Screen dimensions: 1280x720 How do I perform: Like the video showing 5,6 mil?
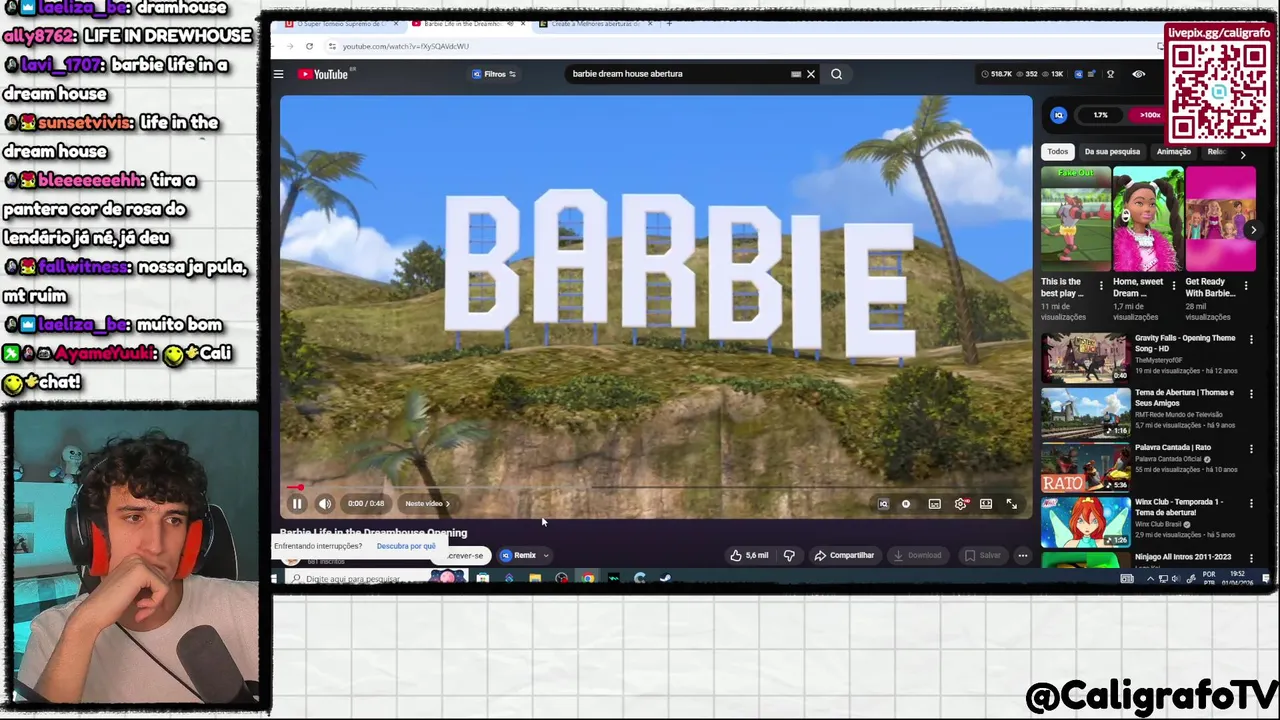(x=749, y=555)
